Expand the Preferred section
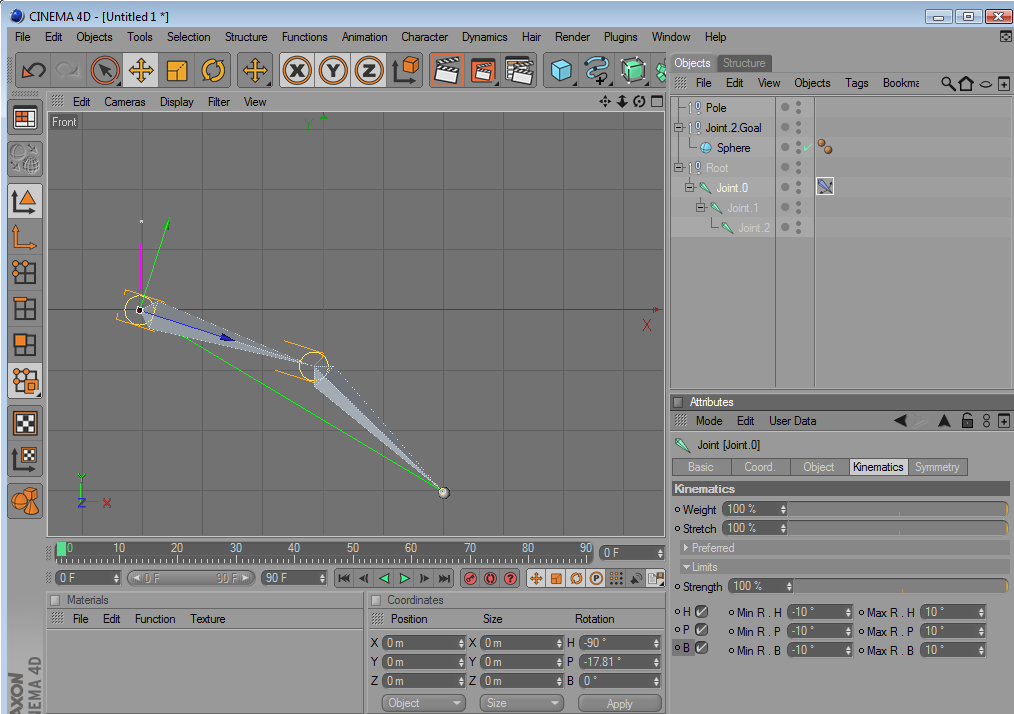Image resolution: width=1014 pixels, height=714 pixels. click(685, 548)
